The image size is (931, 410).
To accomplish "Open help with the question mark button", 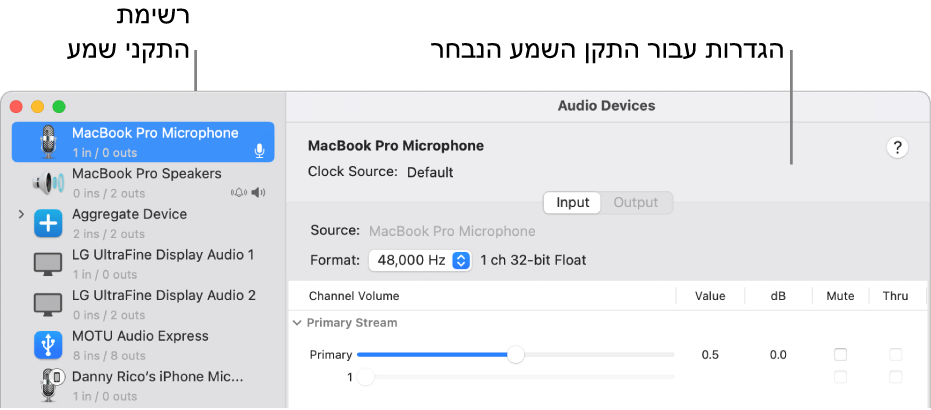I will (x=897, y=148).
